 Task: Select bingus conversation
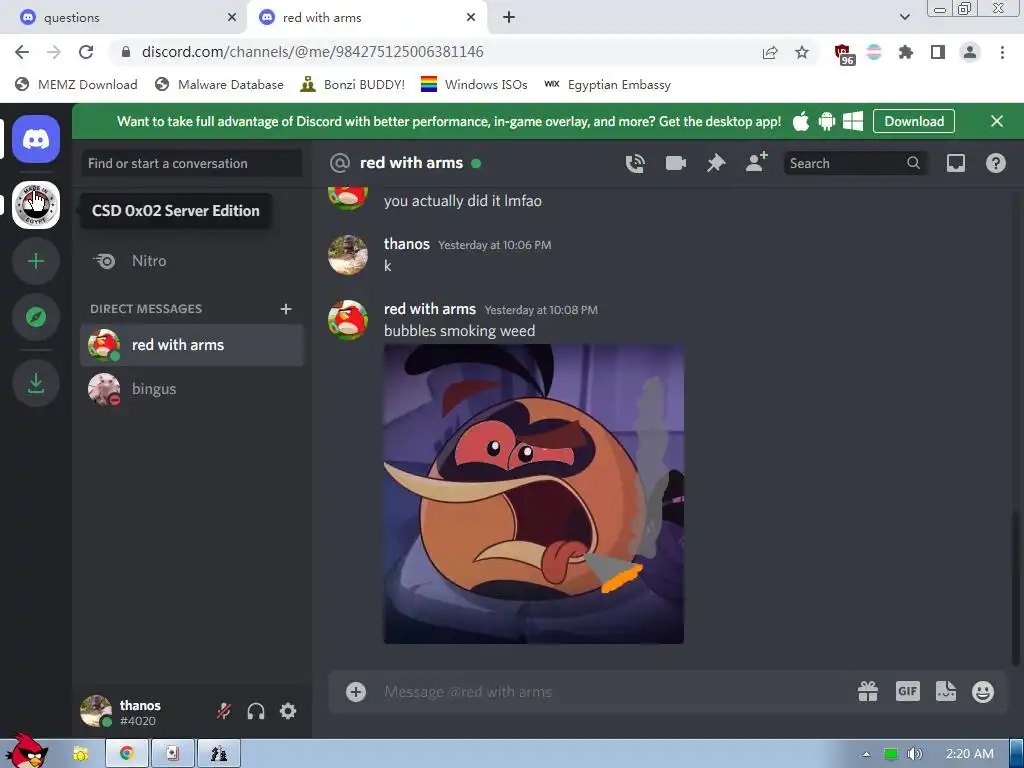[192, 389]
